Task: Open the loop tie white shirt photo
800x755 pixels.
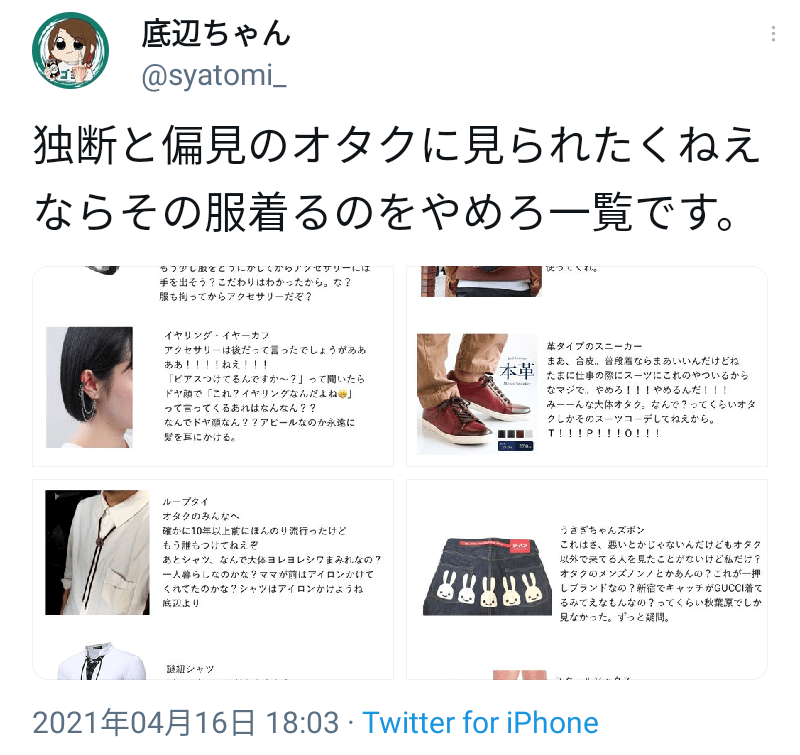Action: [97, 552]
